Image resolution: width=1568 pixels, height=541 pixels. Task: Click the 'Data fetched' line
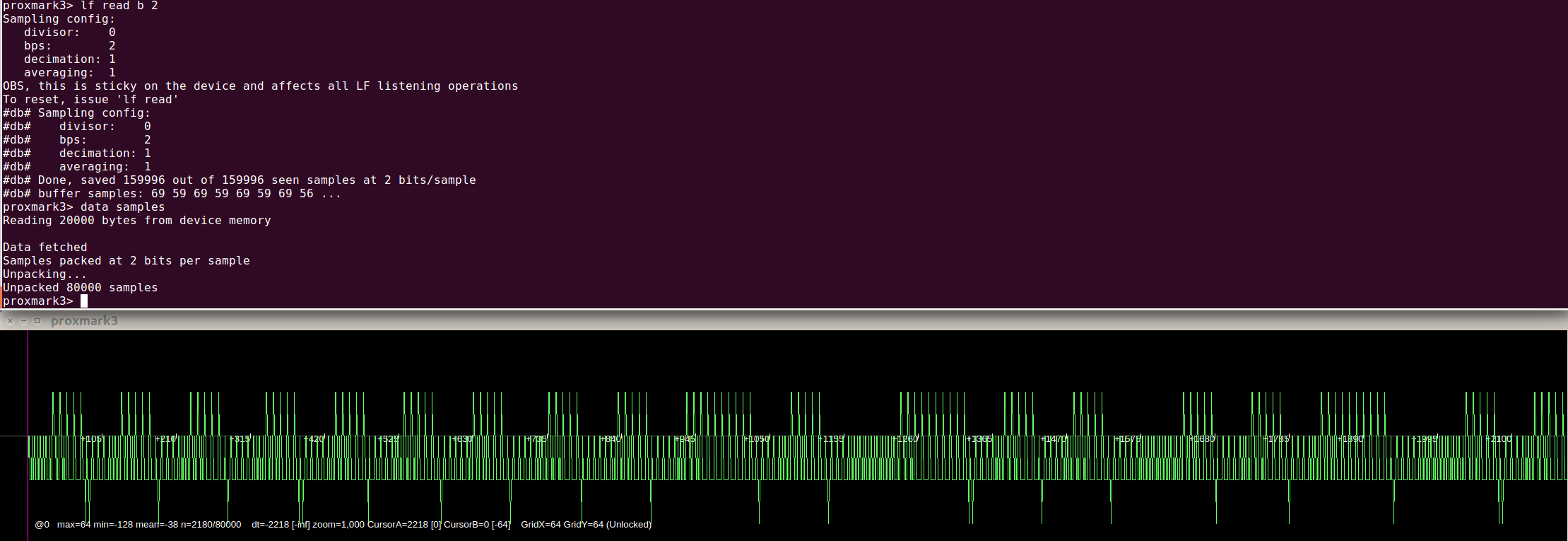[x=45, y=248]
